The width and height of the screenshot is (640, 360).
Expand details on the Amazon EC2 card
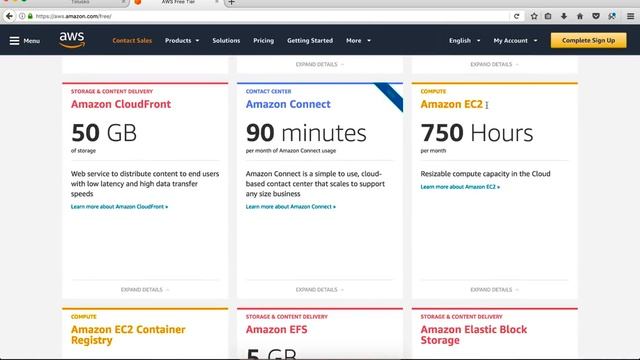[494, 289]
